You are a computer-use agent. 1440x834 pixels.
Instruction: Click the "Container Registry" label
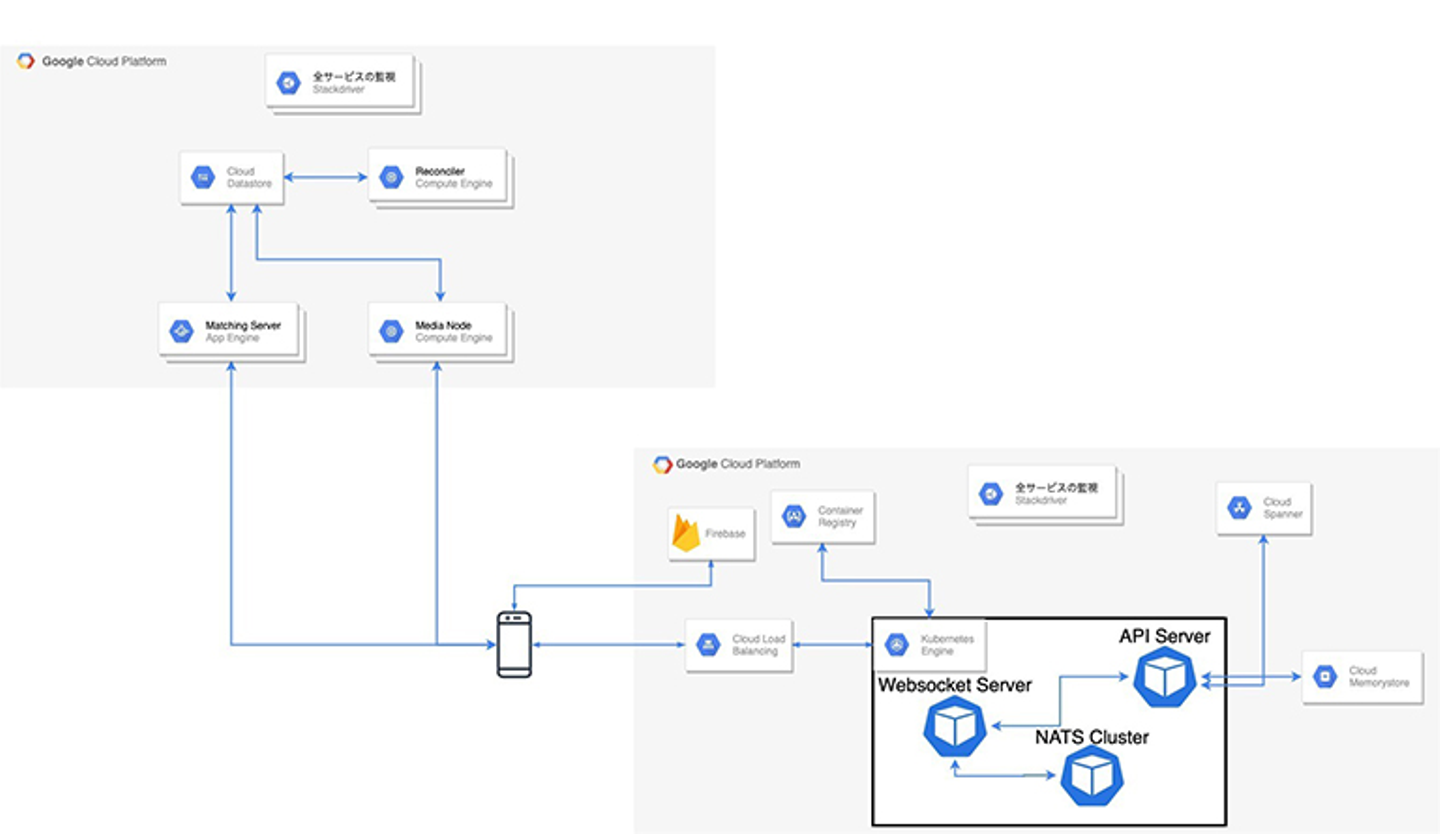tap(840, 516)
